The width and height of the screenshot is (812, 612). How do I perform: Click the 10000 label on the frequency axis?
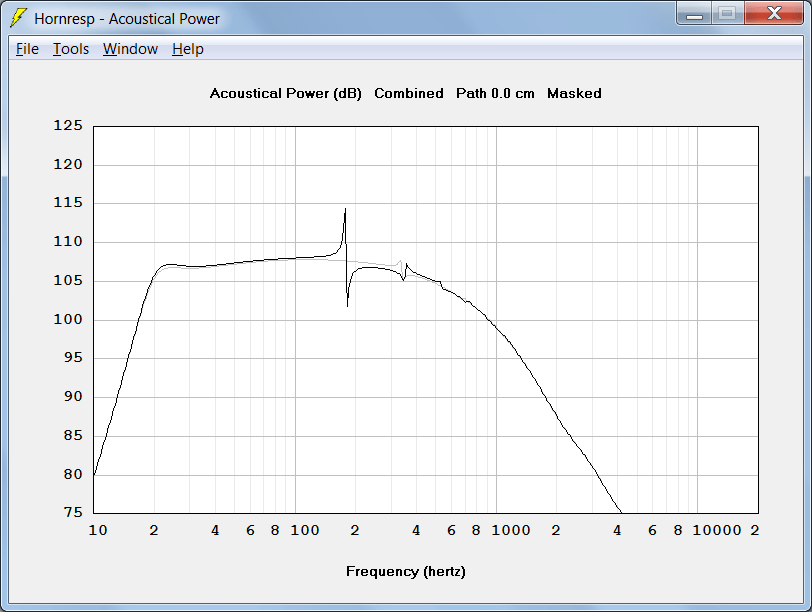pyautogui.click(x=717, y=530)
